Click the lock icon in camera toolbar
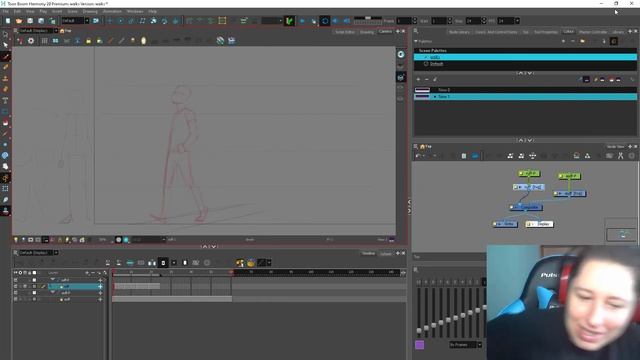The height and width of the screenshot is (360, 640). tap(88, 41)
